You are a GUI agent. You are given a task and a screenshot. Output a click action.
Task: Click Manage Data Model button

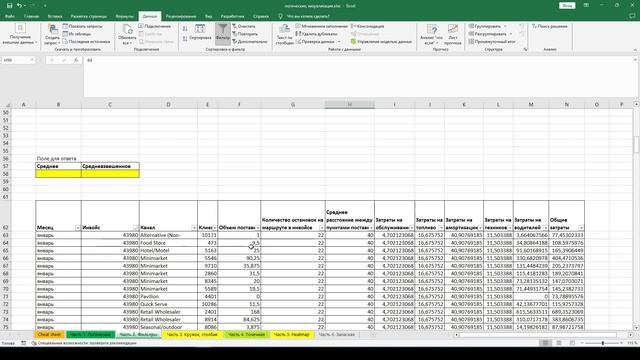tap(381, 42)
